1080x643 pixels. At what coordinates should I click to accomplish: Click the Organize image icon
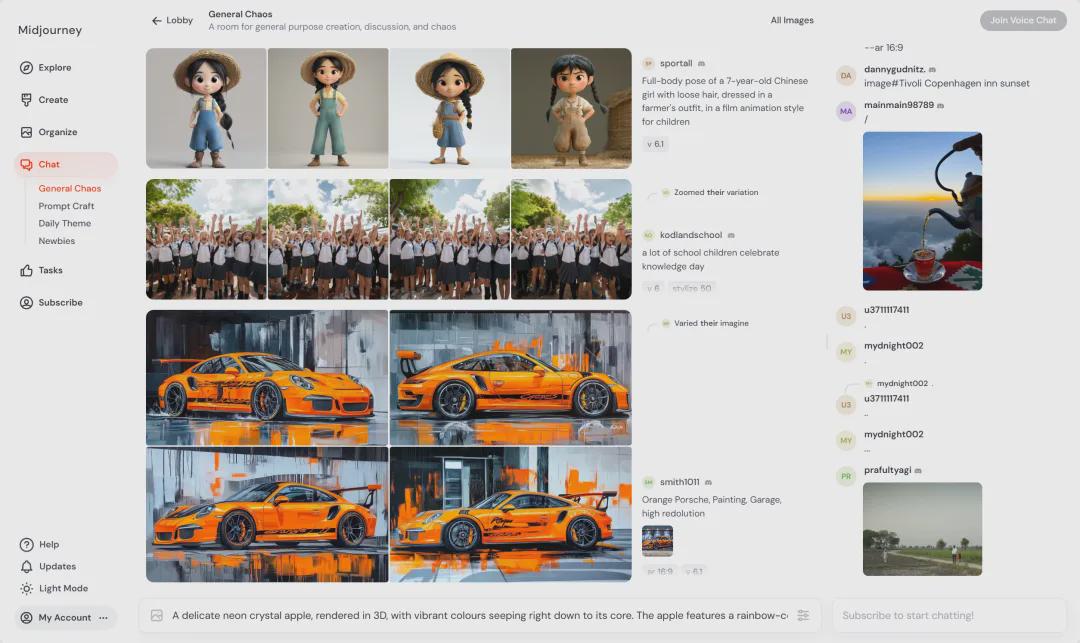(27, 132)
